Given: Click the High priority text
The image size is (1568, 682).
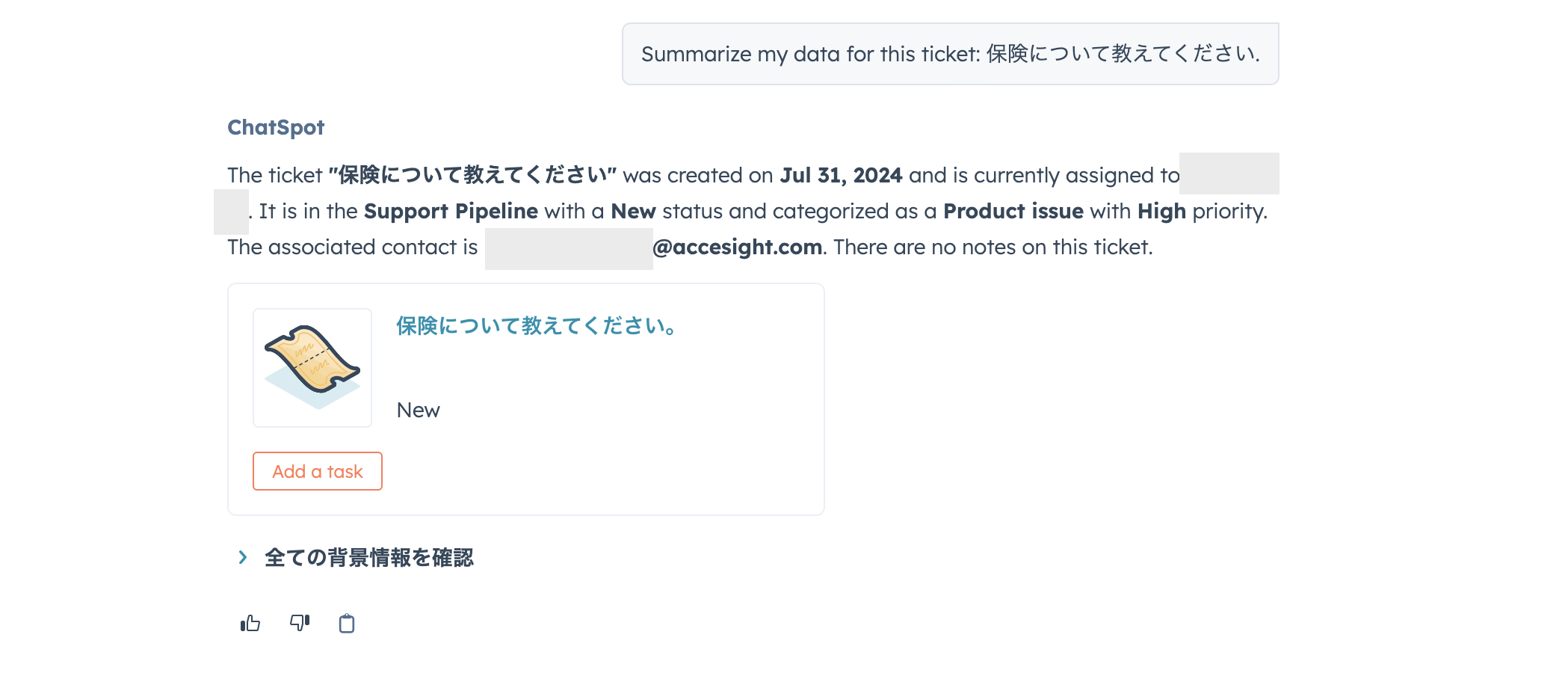Looking at the screenshot, I should (x=1161, y=211).
